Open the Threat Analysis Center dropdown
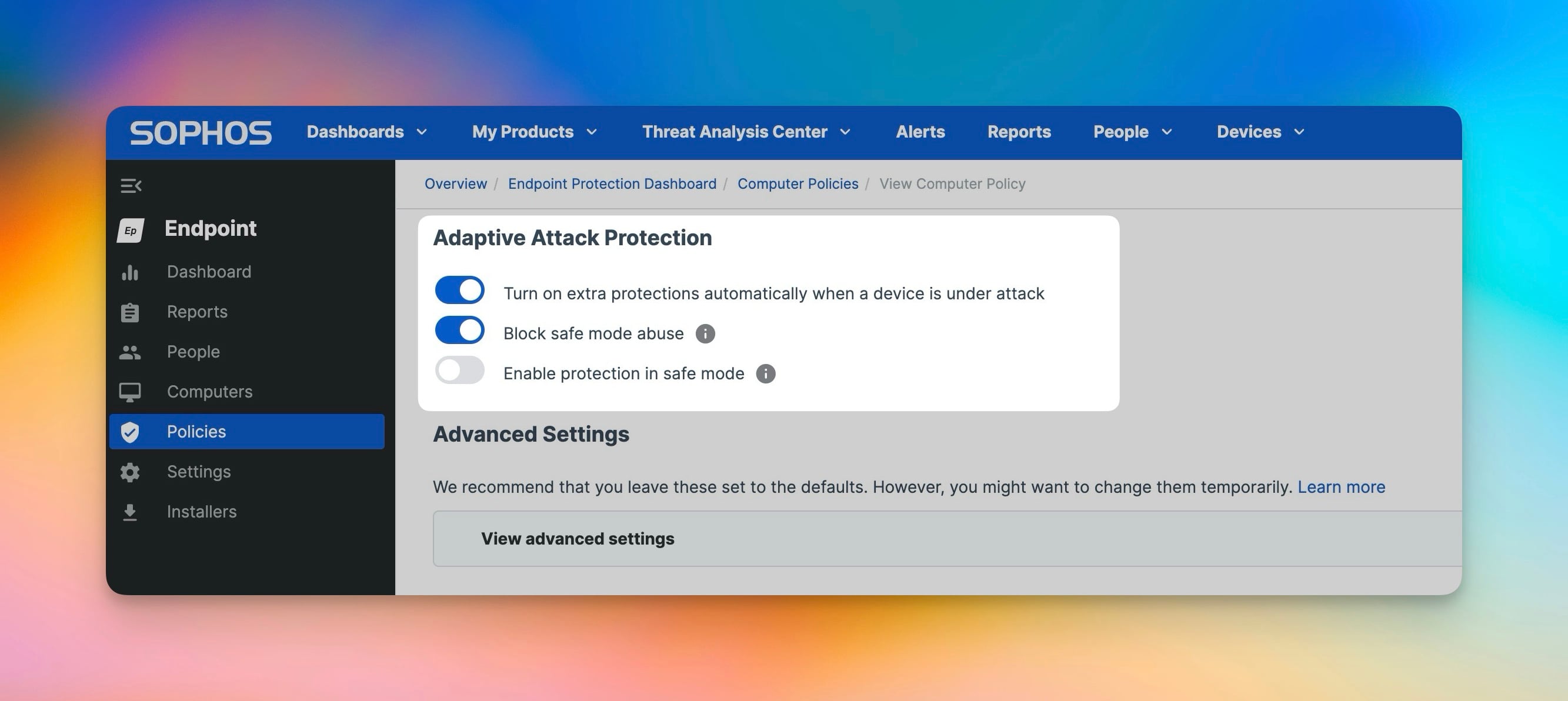 tap(746, 132)
